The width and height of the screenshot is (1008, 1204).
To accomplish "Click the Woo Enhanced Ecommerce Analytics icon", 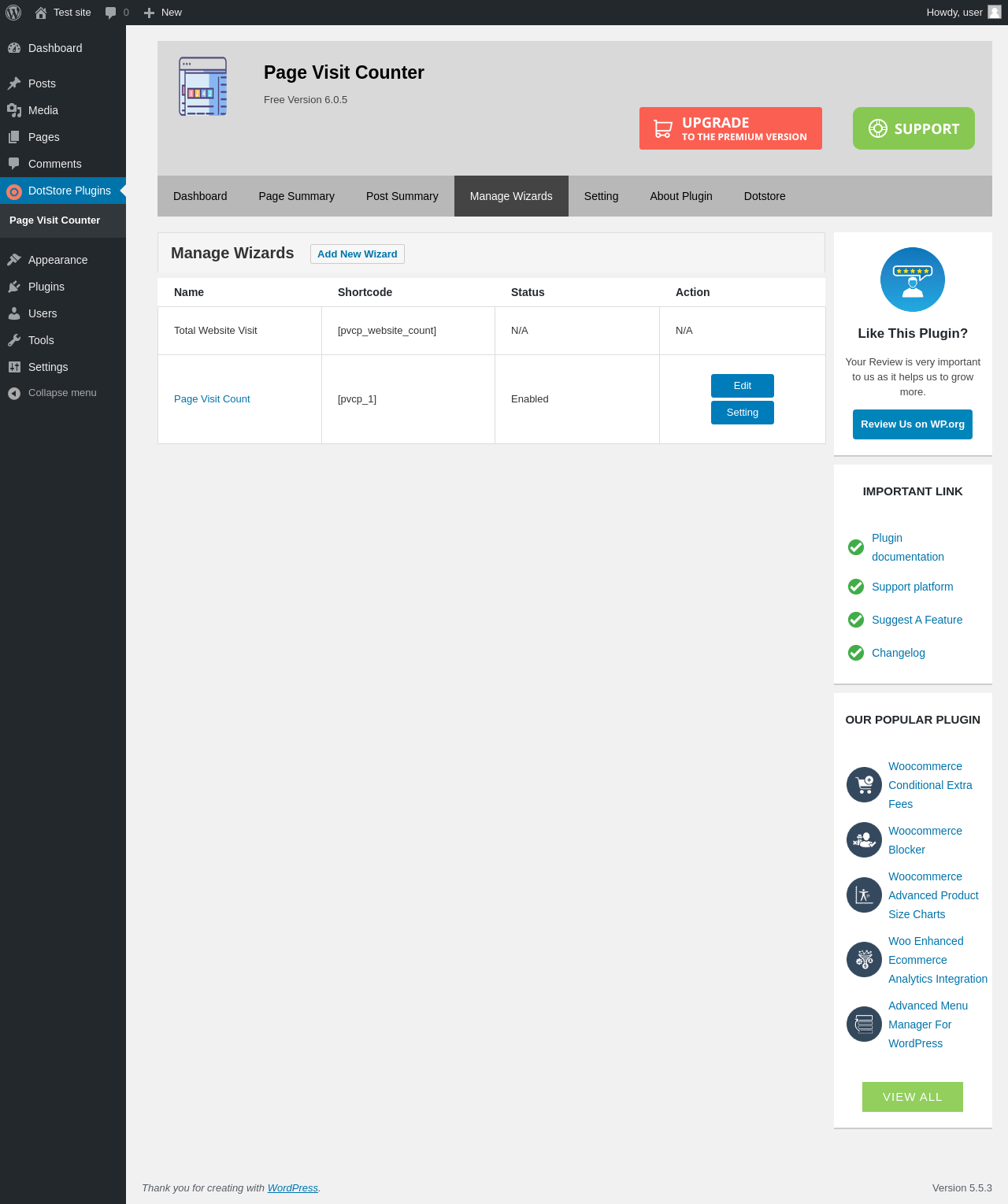I will tap(864, 960).
